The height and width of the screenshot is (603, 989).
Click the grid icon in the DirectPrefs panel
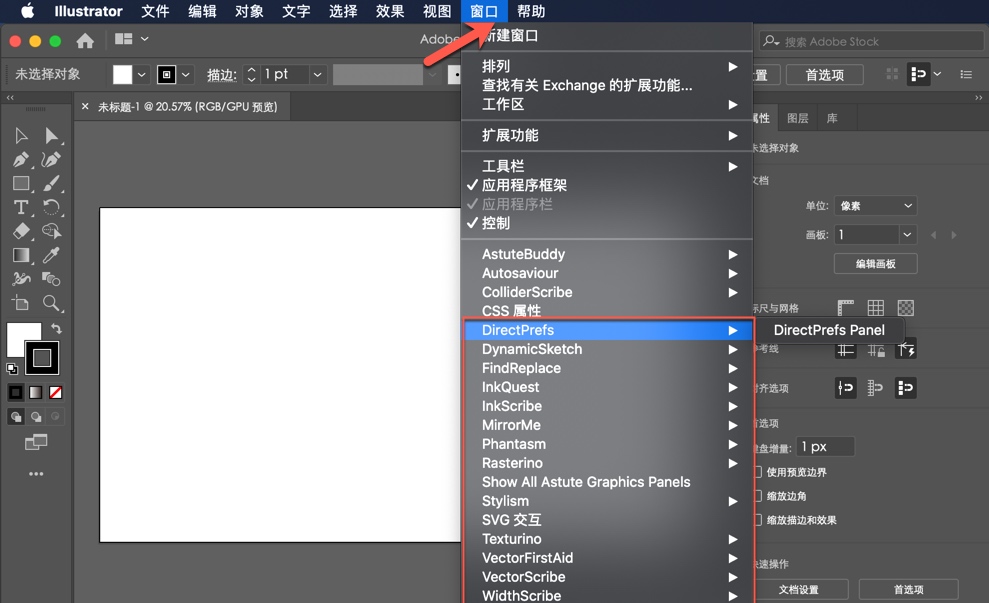pyautogui.click(x=877, y=307)
